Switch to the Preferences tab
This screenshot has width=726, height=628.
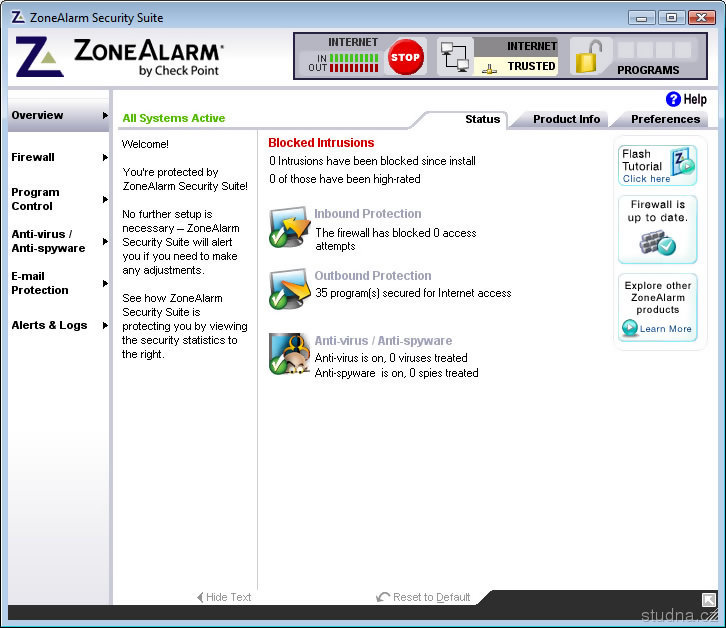click(665, 119)
